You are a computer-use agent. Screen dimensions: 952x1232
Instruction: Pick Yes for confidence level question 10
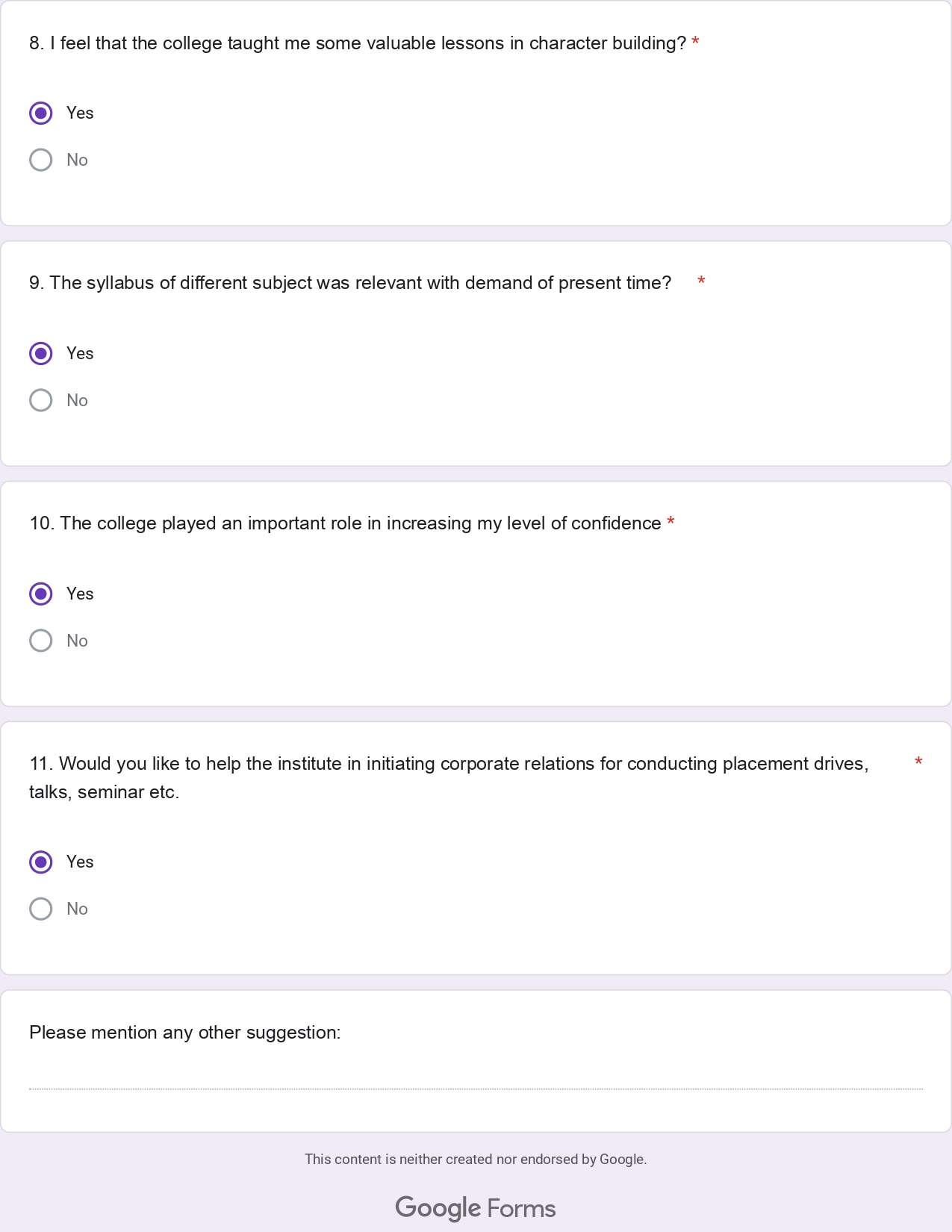pyautogui.click(x=41, y=594)
